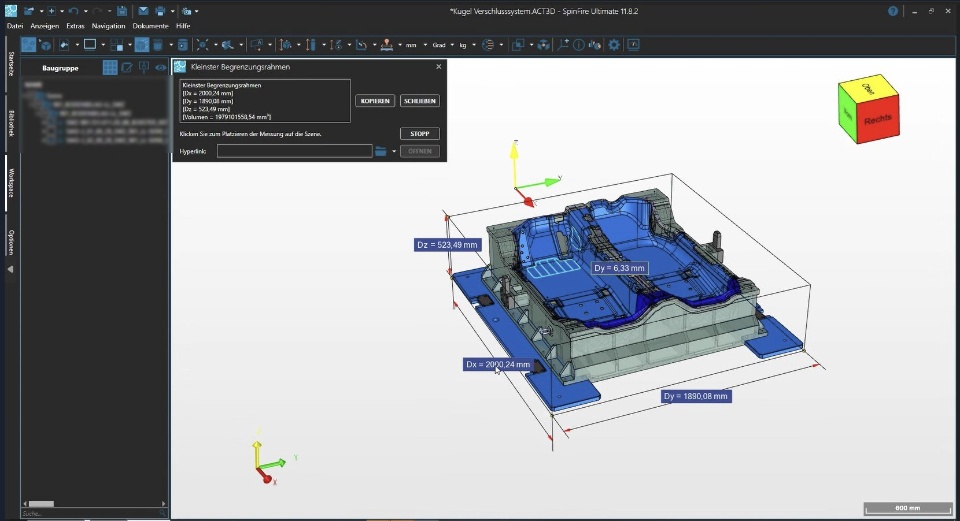Click the Baugruppe panel title

point(60,68)
